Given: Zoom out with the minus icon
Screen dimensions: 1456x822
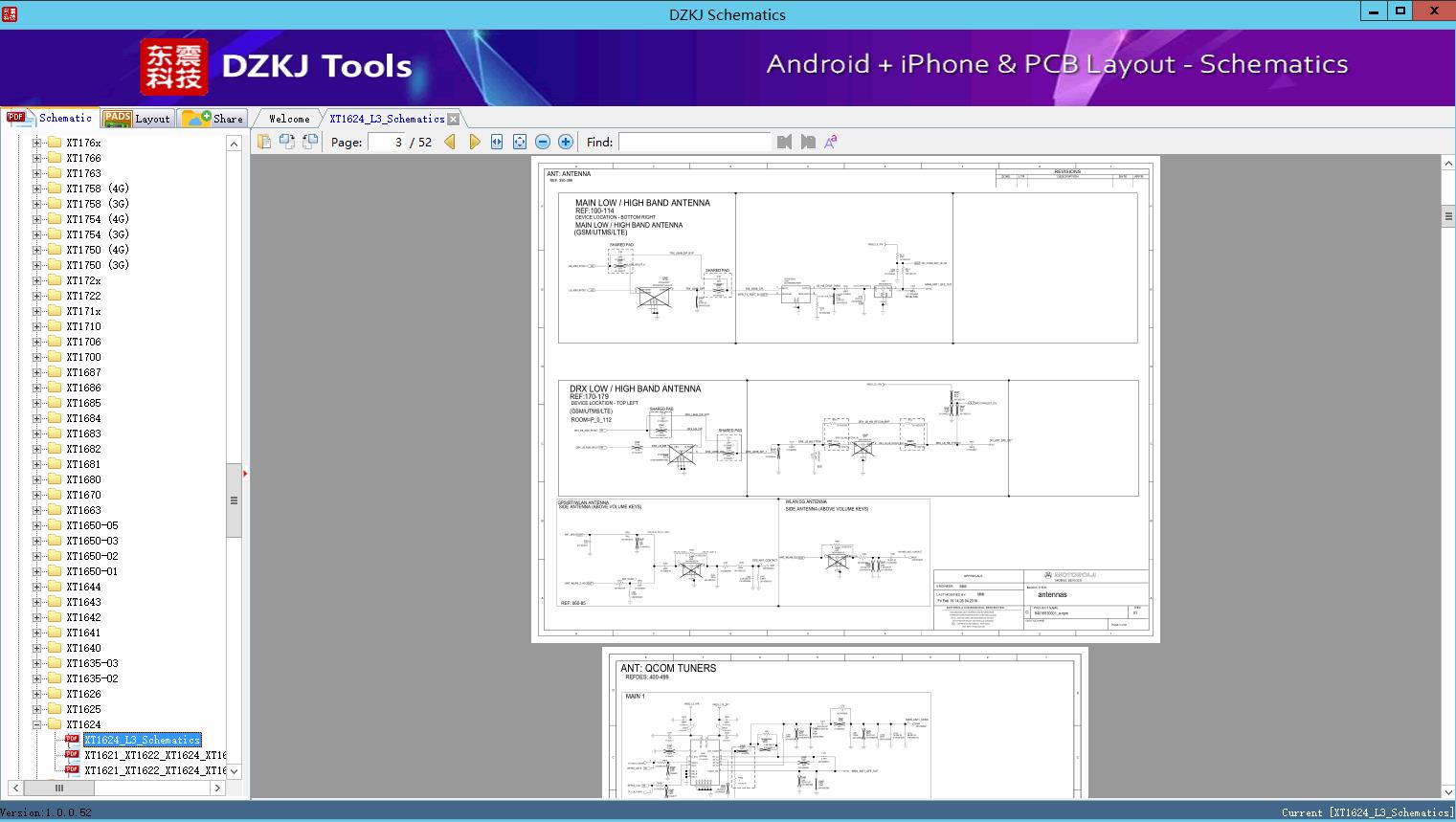Looking at the screenshot, I should [543, 142].
